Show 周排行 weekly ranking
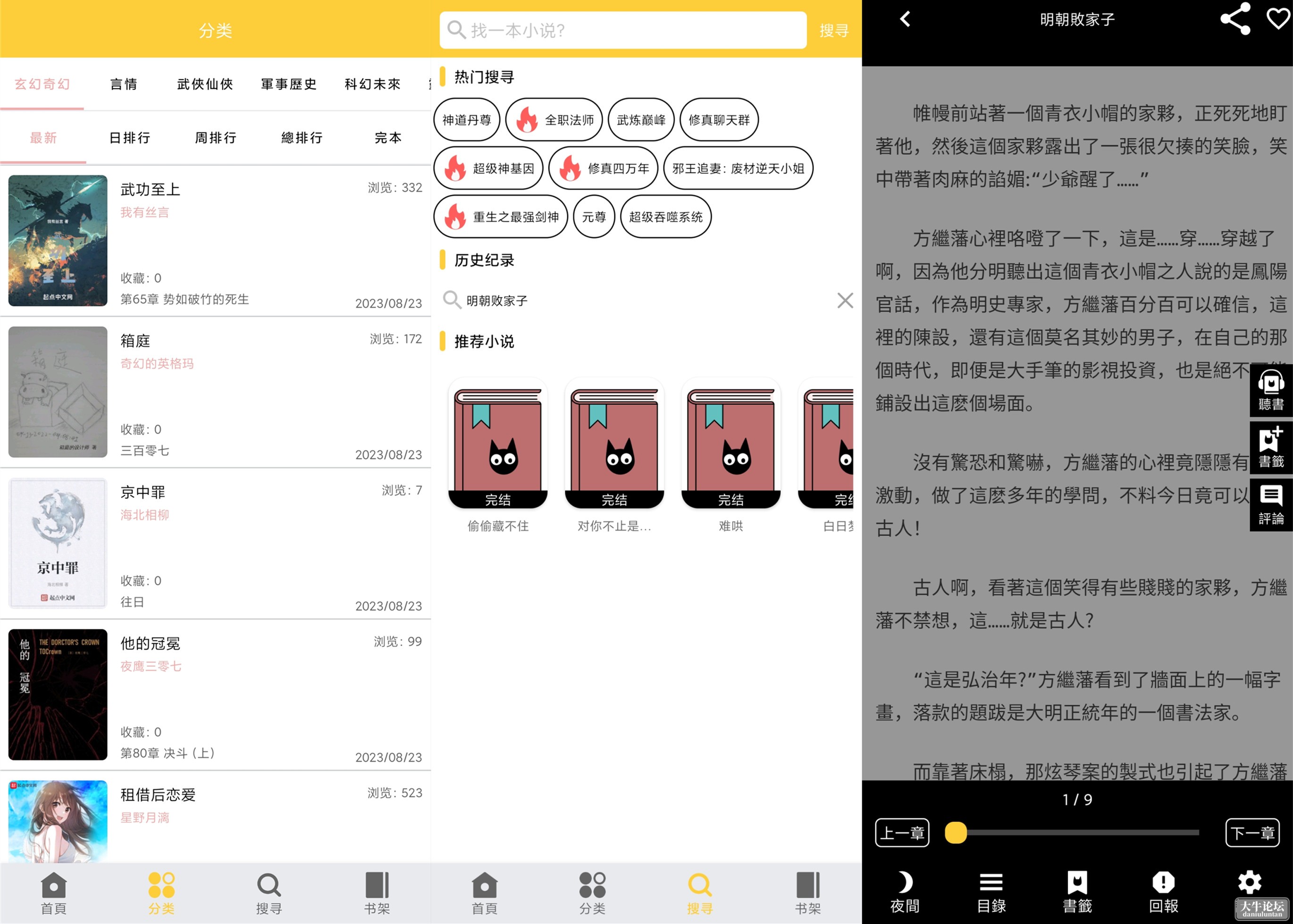Screen dimensions: 1293x924 click(216, 138)
